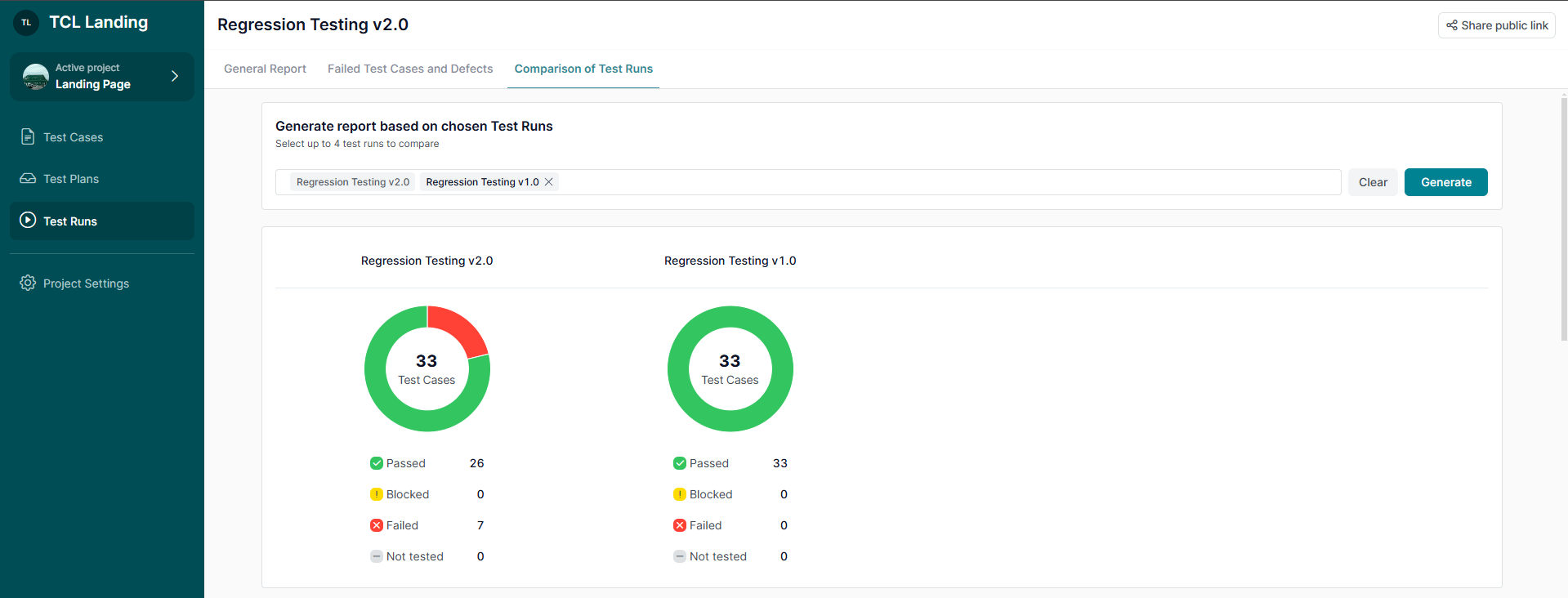Screen dimensions: 1568x598
Task: Click the green Passed icon under v2.0
Action: pos(377,463)
